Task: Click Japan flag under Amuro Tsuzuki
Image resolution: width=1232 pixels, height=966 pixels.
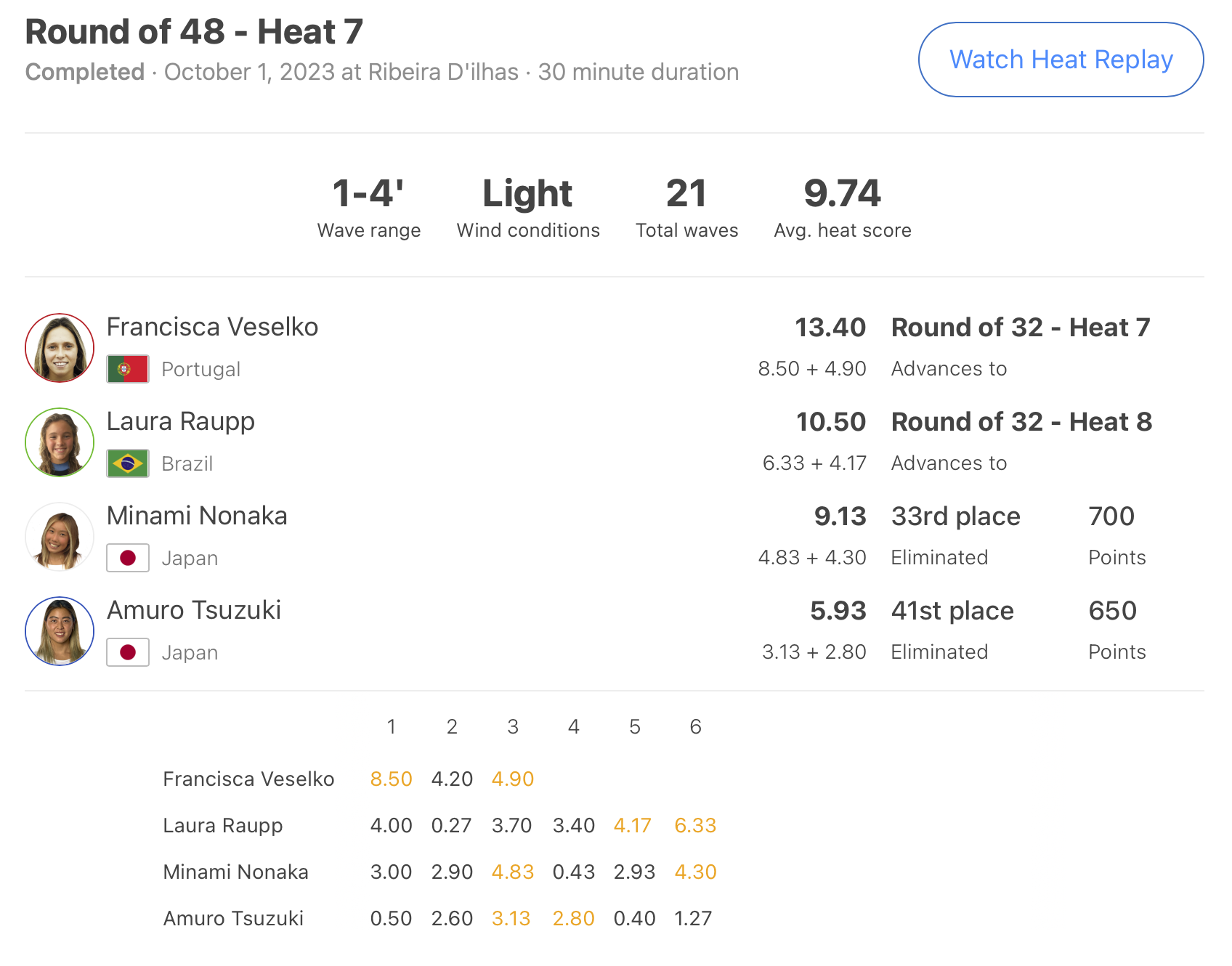Action: 128,652
